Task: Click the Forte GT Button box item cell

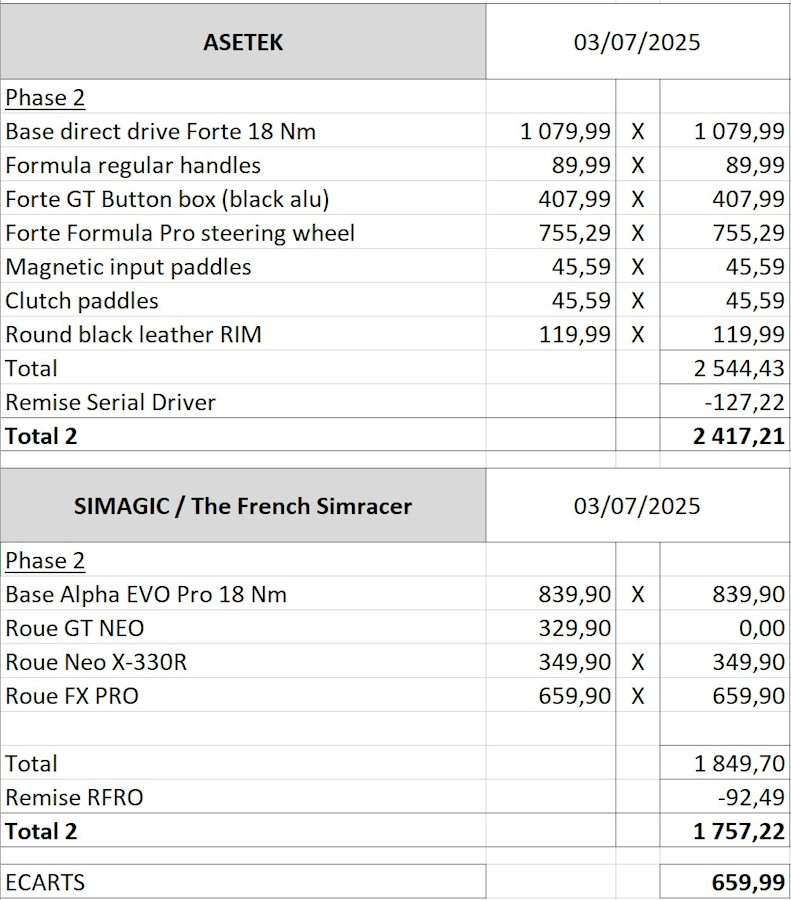Action: pyautogui.click(x=243, y=199)
